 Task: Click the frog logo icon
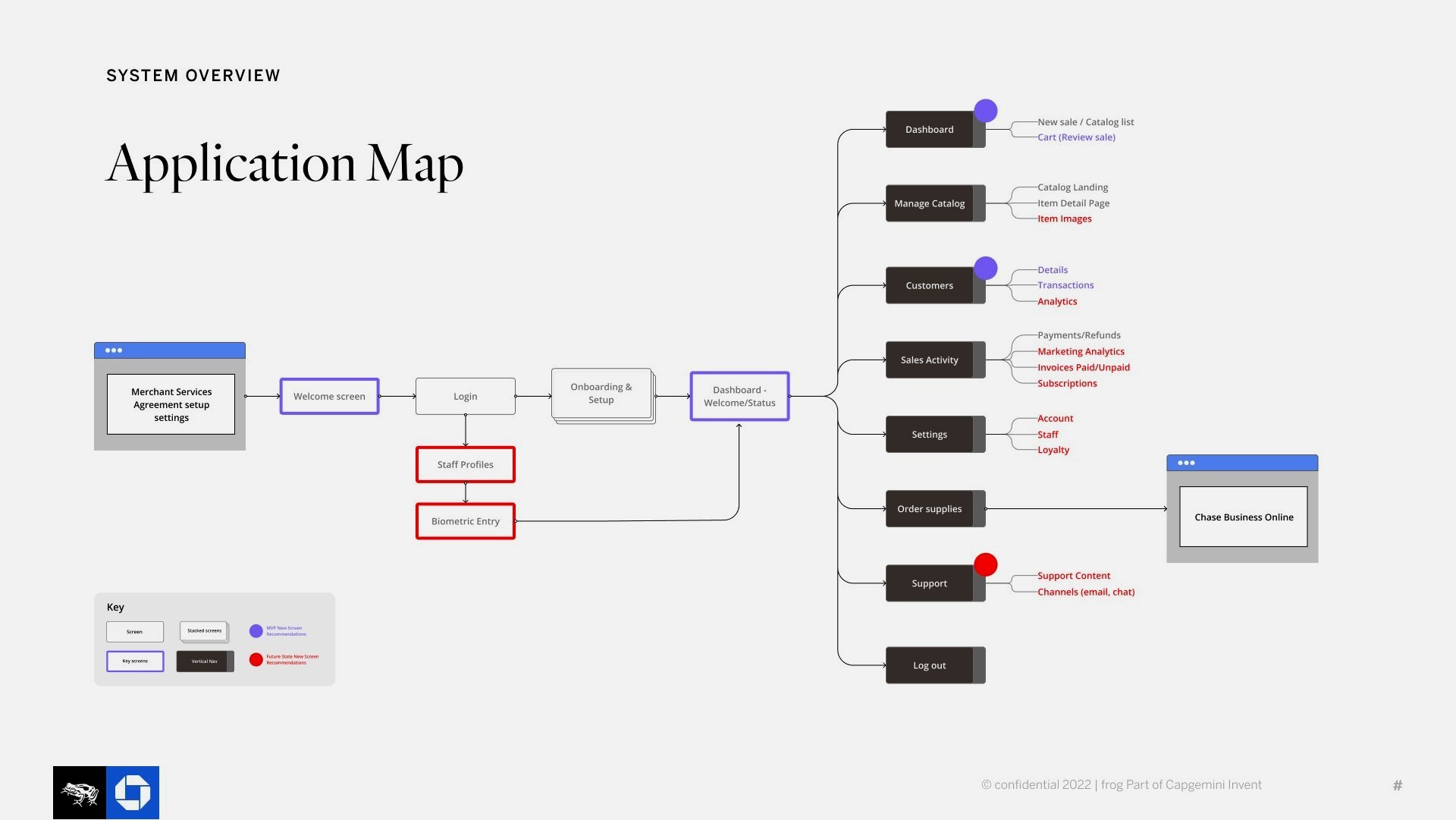(80, 793)
